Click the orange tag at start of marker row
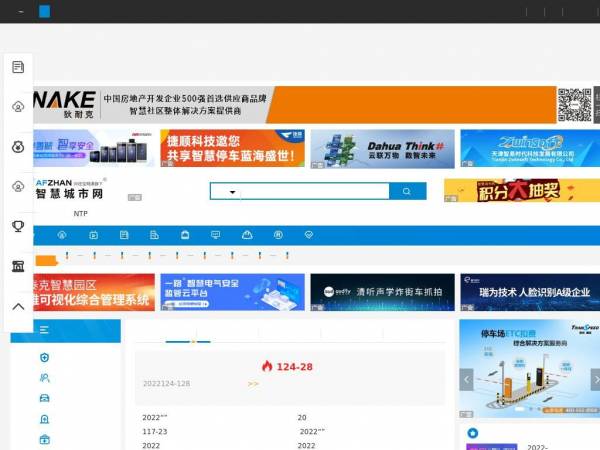Viewport: 600px width, 450px height. click(x=46, y=261)
